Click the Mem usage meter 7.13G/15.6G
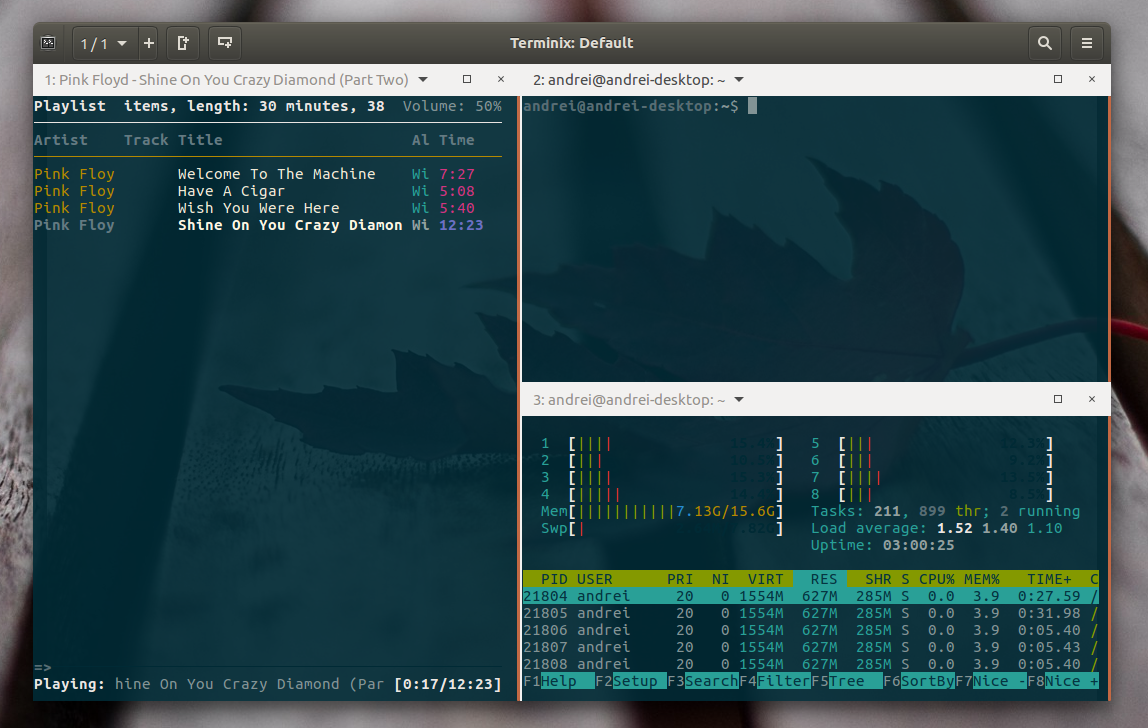This screenshot has height=728, width=1148. tap(662, 511)
